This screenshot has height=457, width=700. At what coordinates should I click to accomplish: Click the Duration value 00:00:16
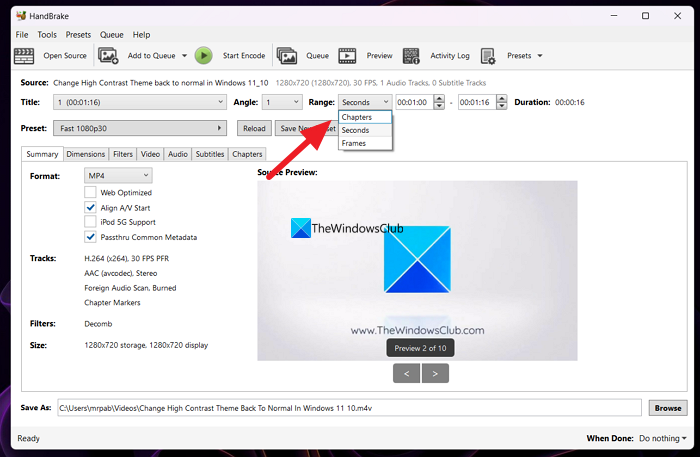570,102
